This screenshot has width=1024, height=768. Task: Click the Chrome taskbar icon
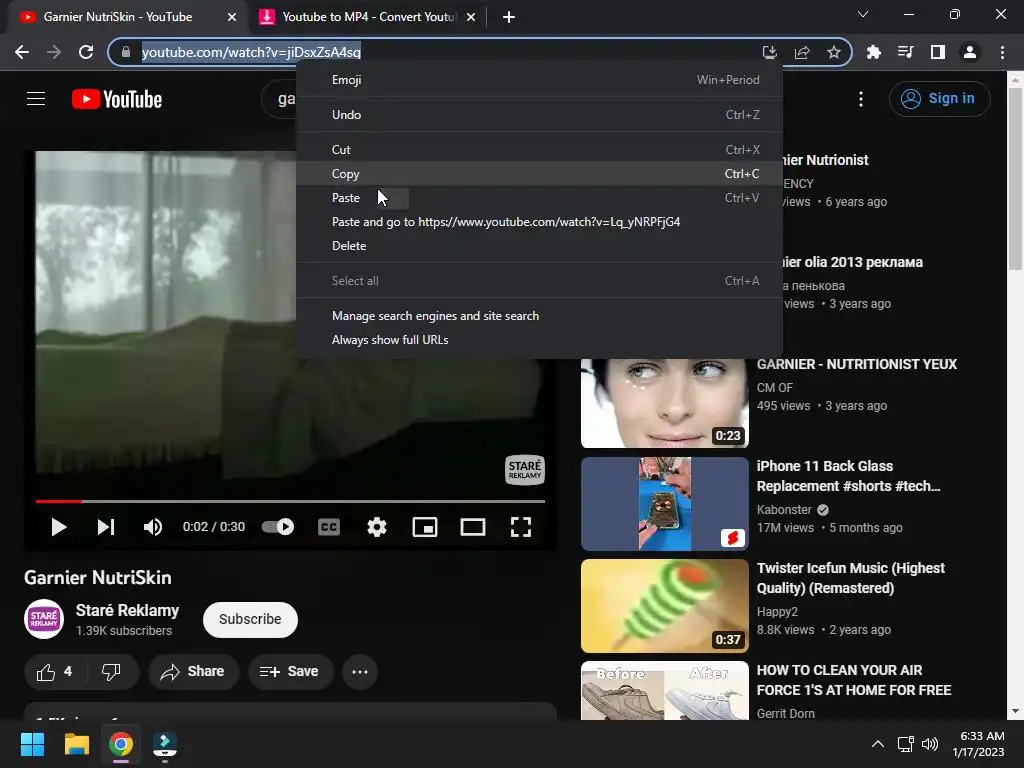(121, 744)
